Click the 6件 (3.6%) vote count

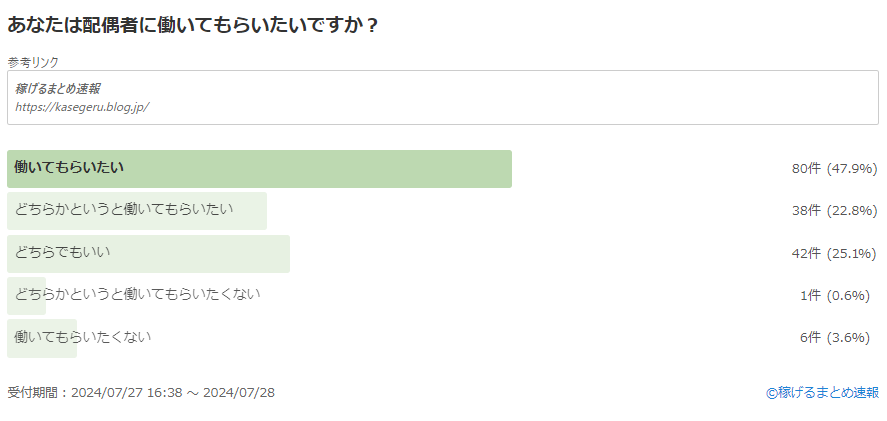[x=834, y=338]
